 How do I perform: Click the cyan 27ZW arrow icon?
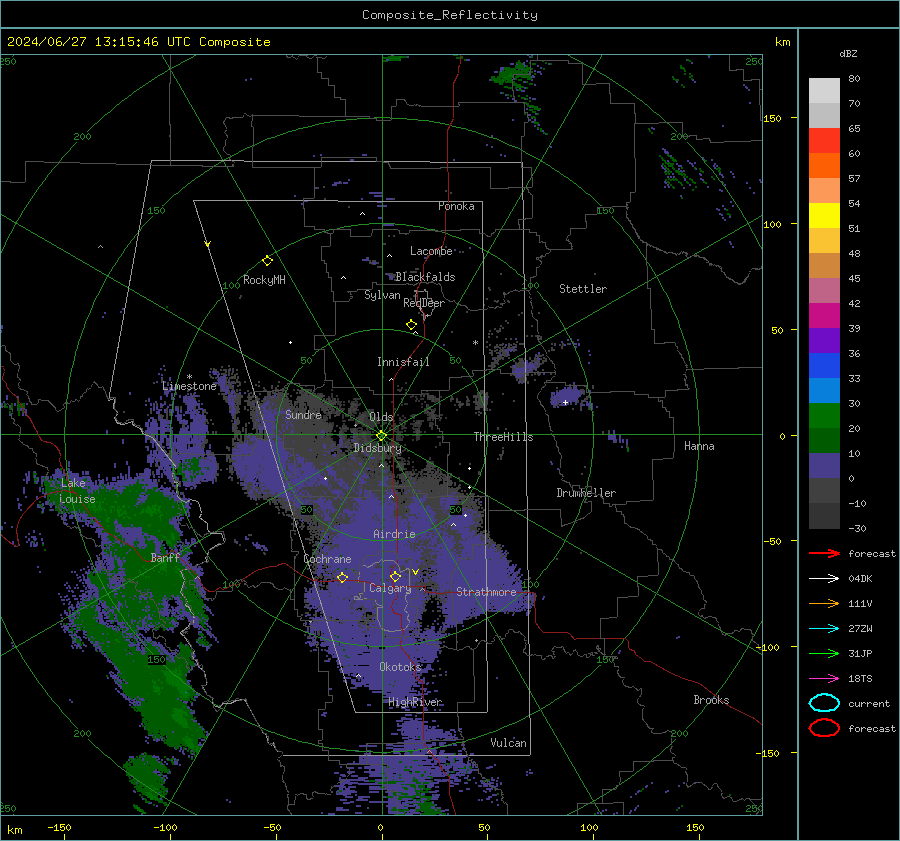click(x=824, y=628)
